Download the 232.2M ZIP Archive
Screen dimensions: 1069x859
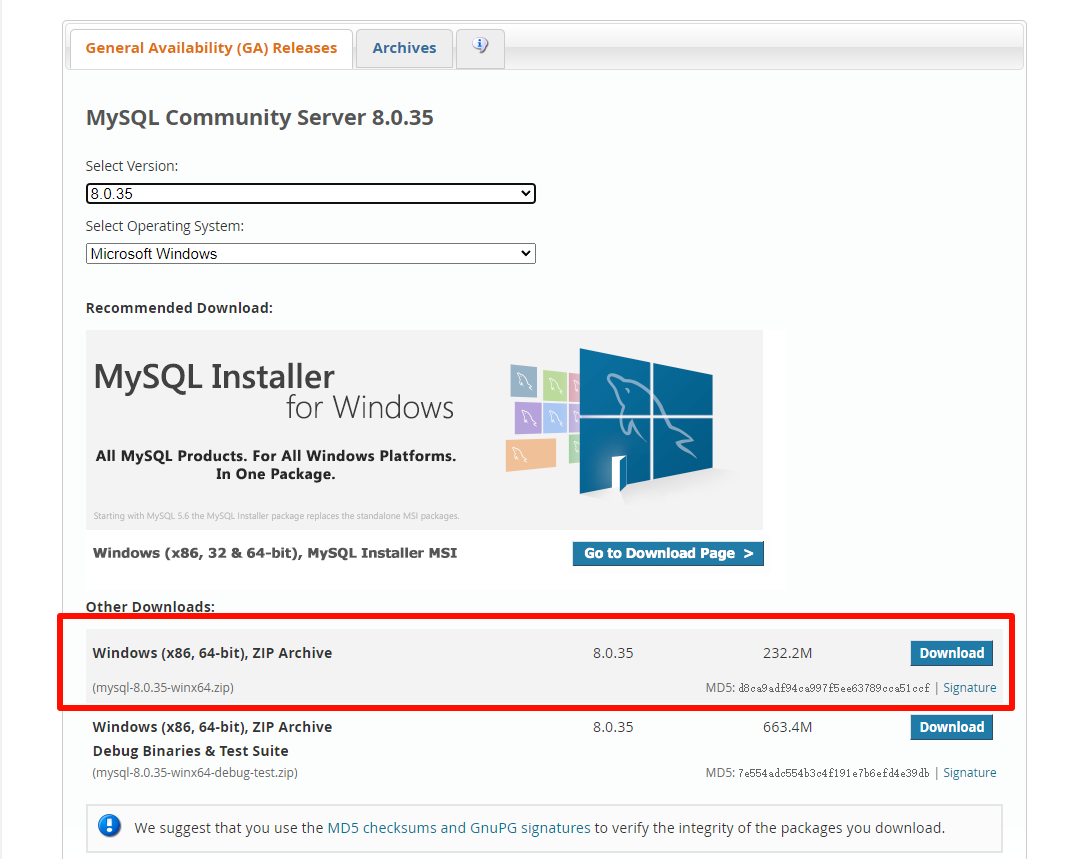click(x=952, y=653)
